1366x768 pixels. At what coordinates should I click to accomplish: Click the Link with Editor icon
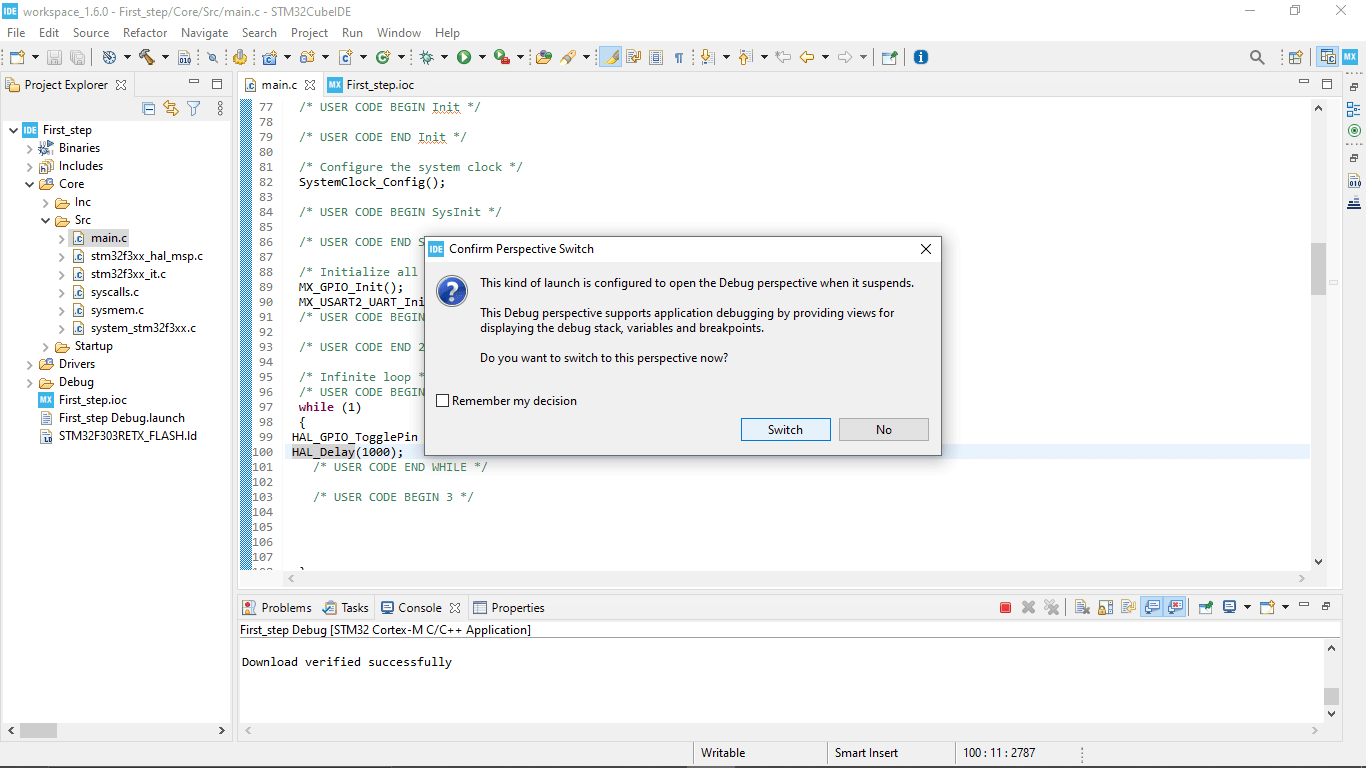[171, 108]
